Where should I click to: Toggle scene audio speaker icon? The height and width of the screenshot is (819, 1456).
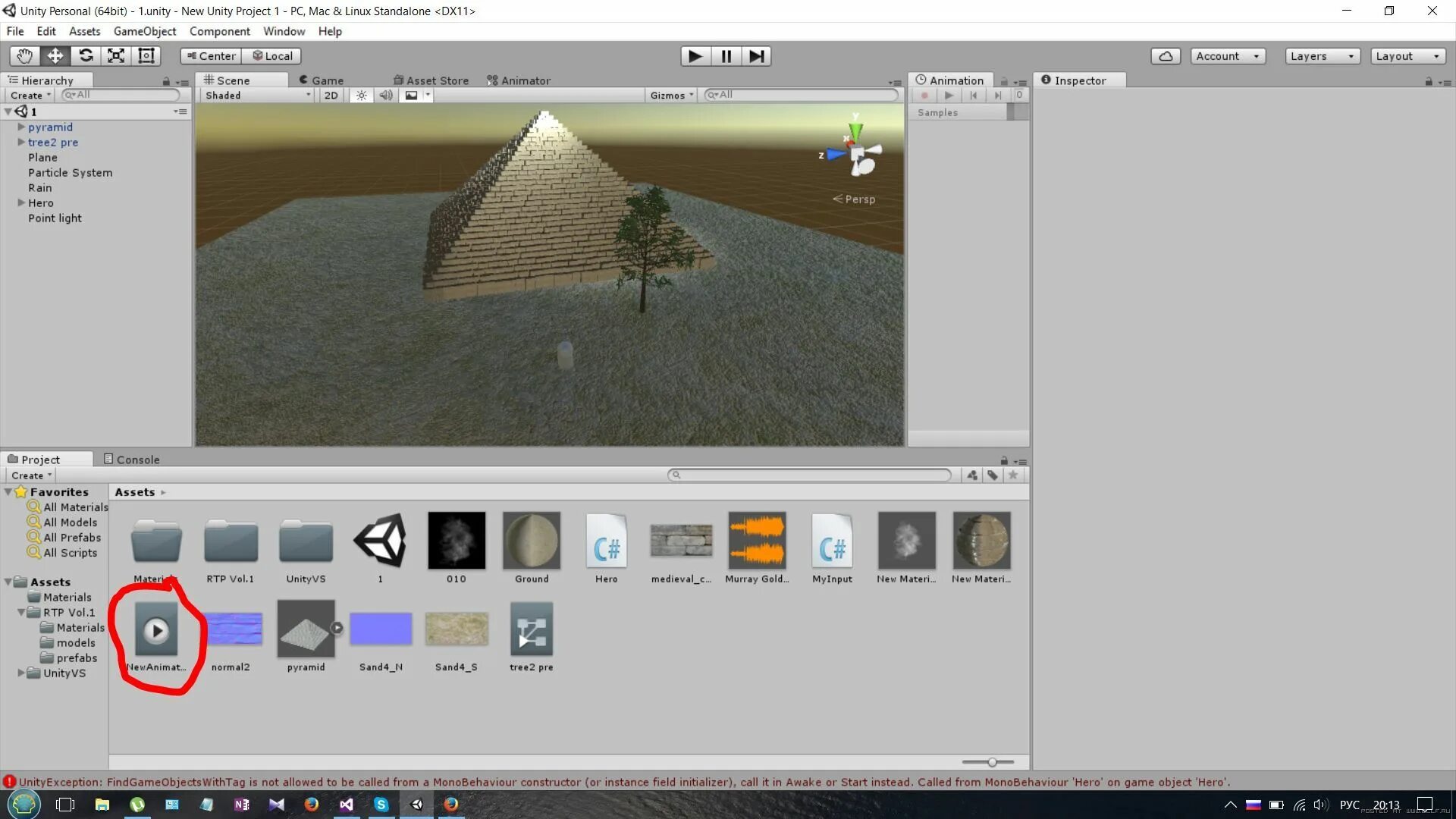coord(386,95)
